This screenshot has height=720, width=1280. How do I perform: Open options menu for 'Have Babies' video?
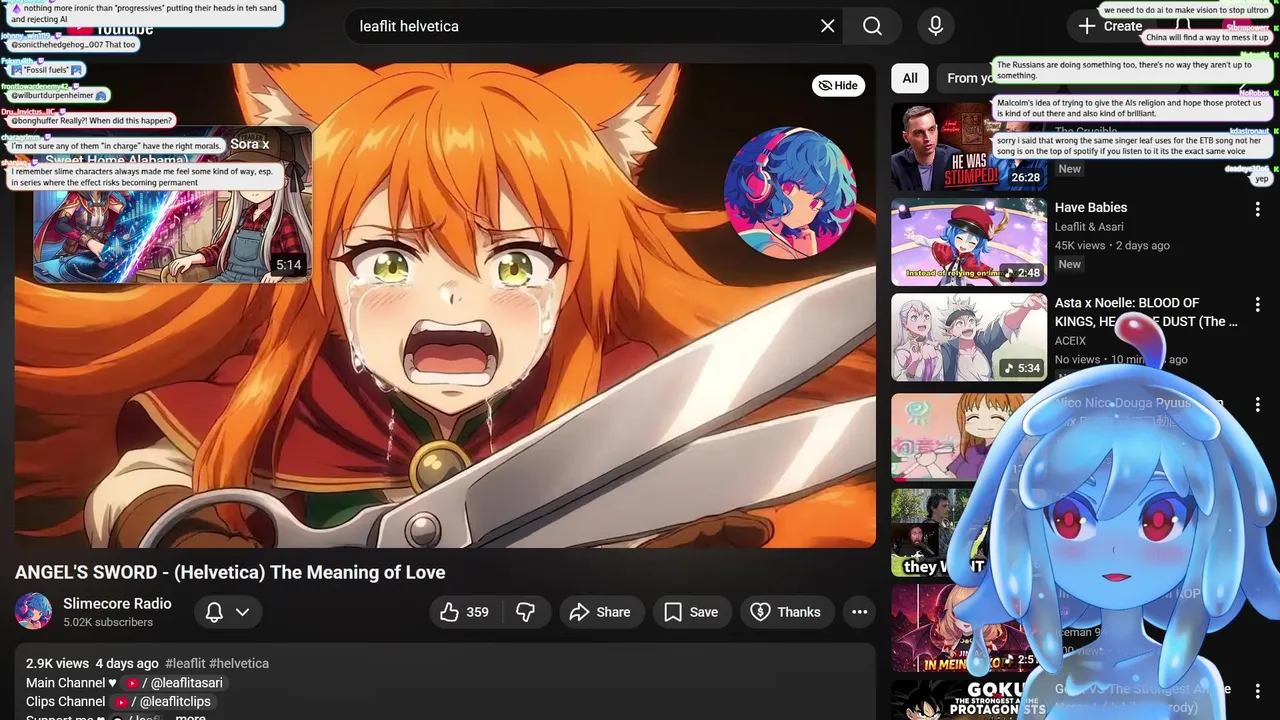pos(1257,210)
